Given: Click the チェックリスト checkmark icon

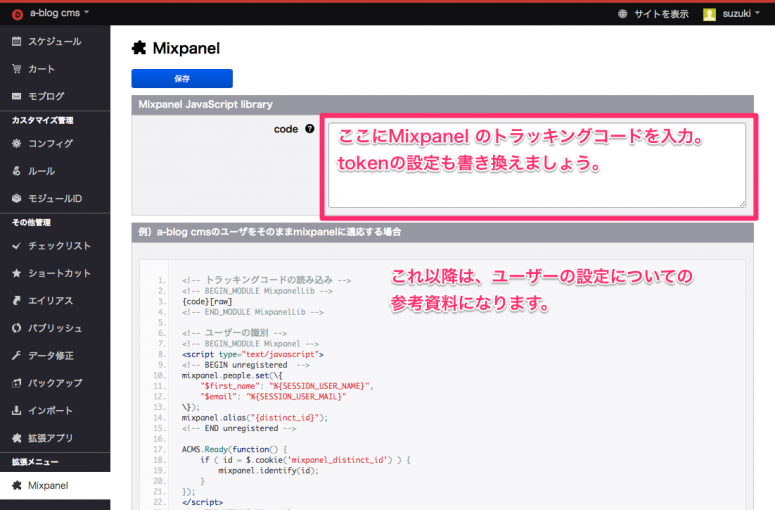Looking at the screenshot, I should [x=16, y=246].
